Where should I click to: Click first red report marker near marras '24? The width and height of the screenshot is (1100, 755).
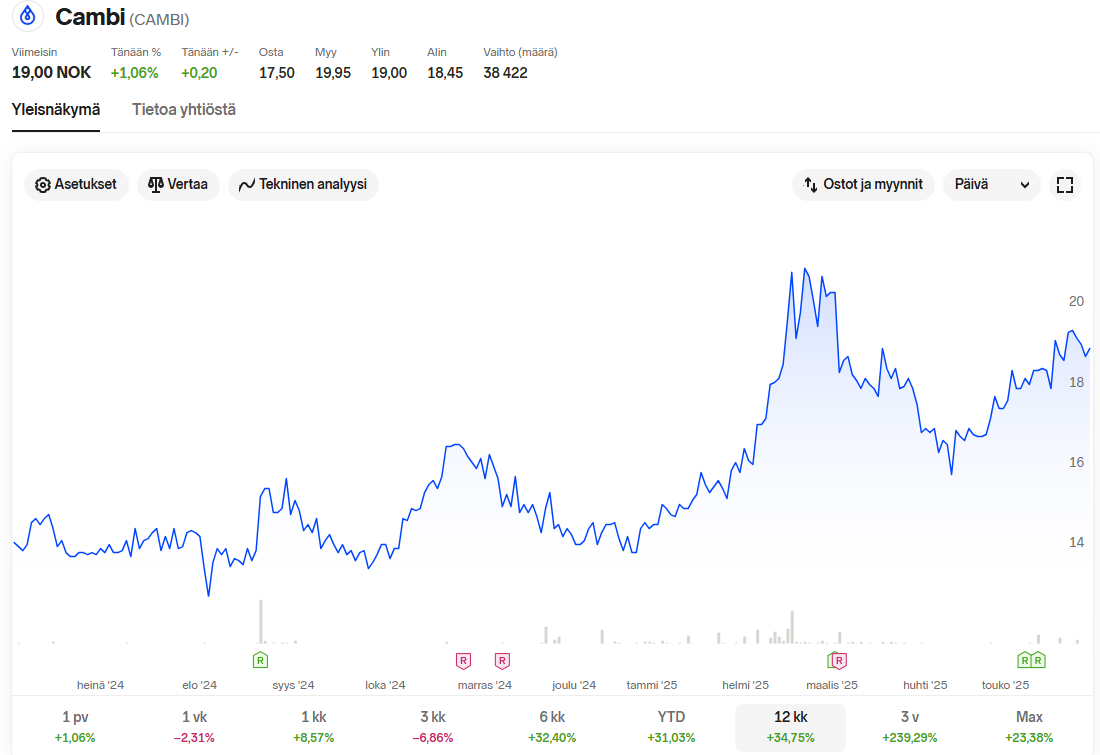point(463,660)
